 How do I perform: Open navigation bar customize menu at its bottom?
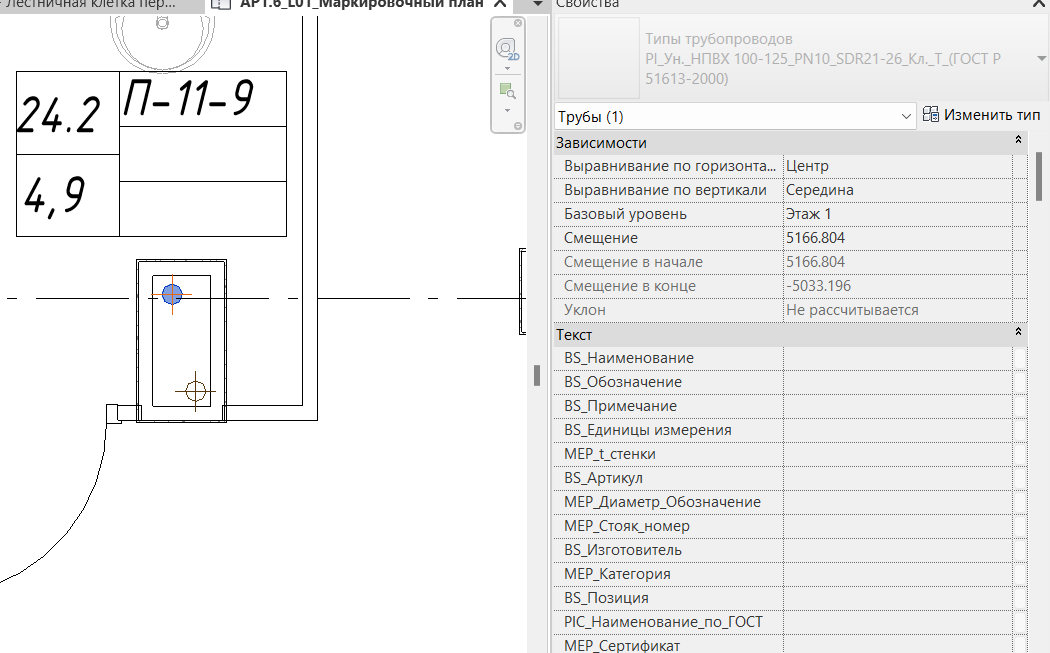tap(518, 126)
